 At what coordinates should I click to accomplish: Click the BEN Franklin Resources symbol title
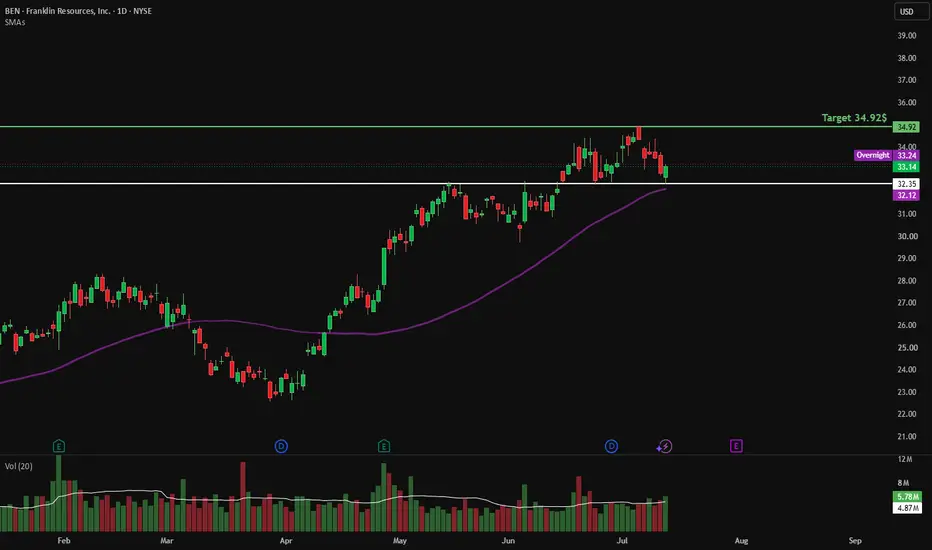[78, 11]
